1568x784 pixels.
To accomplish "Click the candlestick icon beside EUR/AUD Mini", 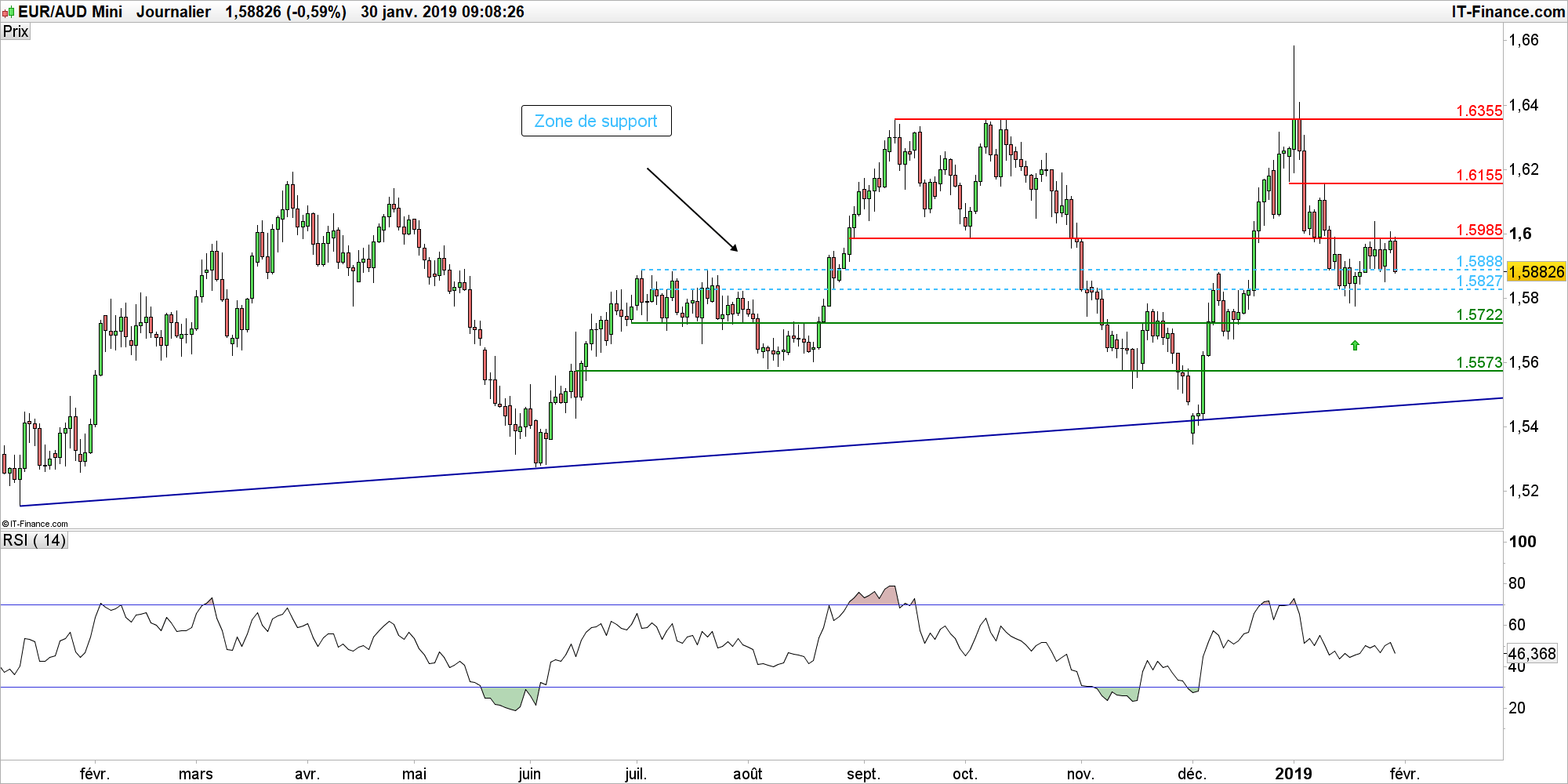I will 9,12.
